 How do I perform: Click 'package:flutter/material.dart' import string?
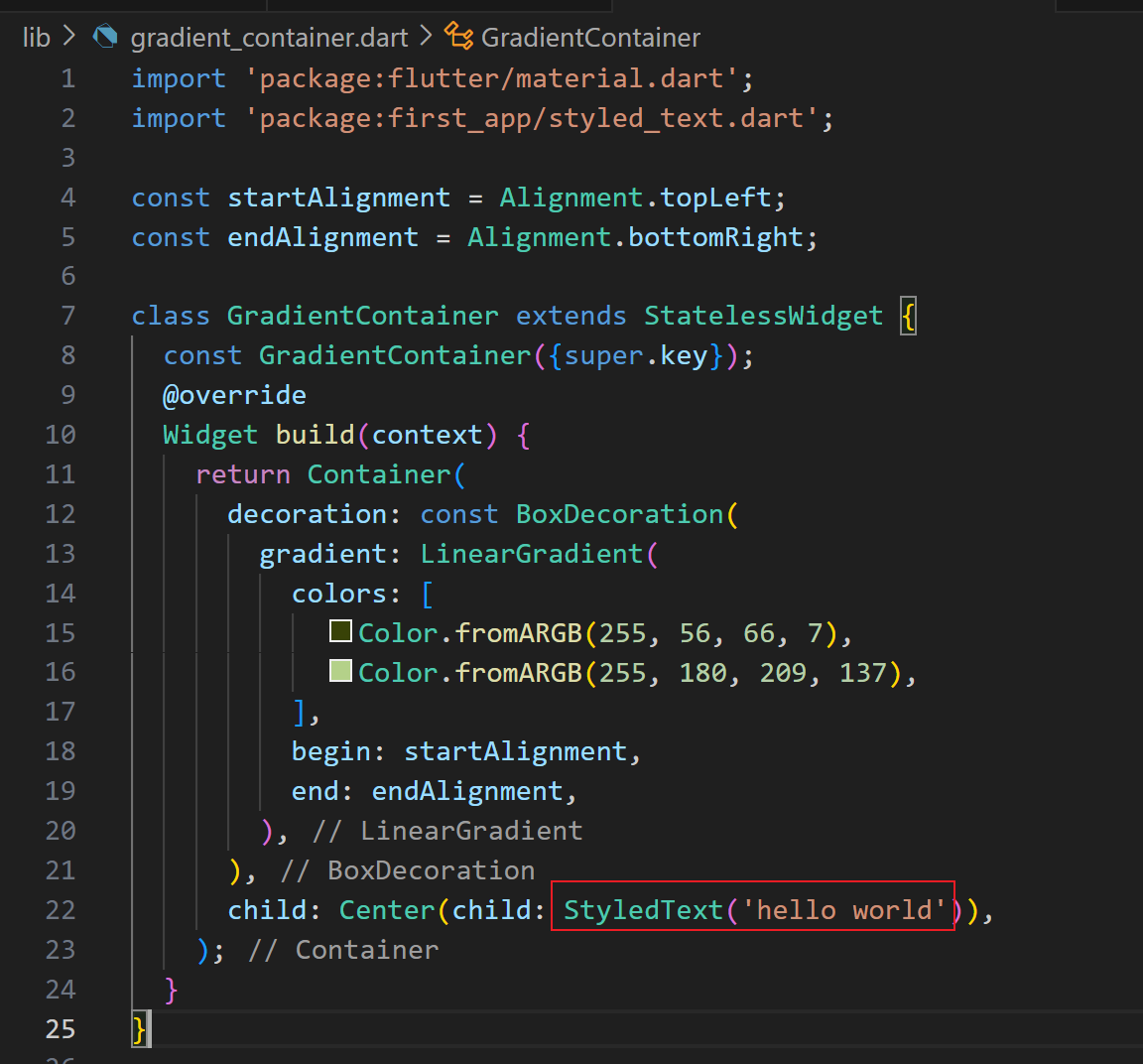491,78
